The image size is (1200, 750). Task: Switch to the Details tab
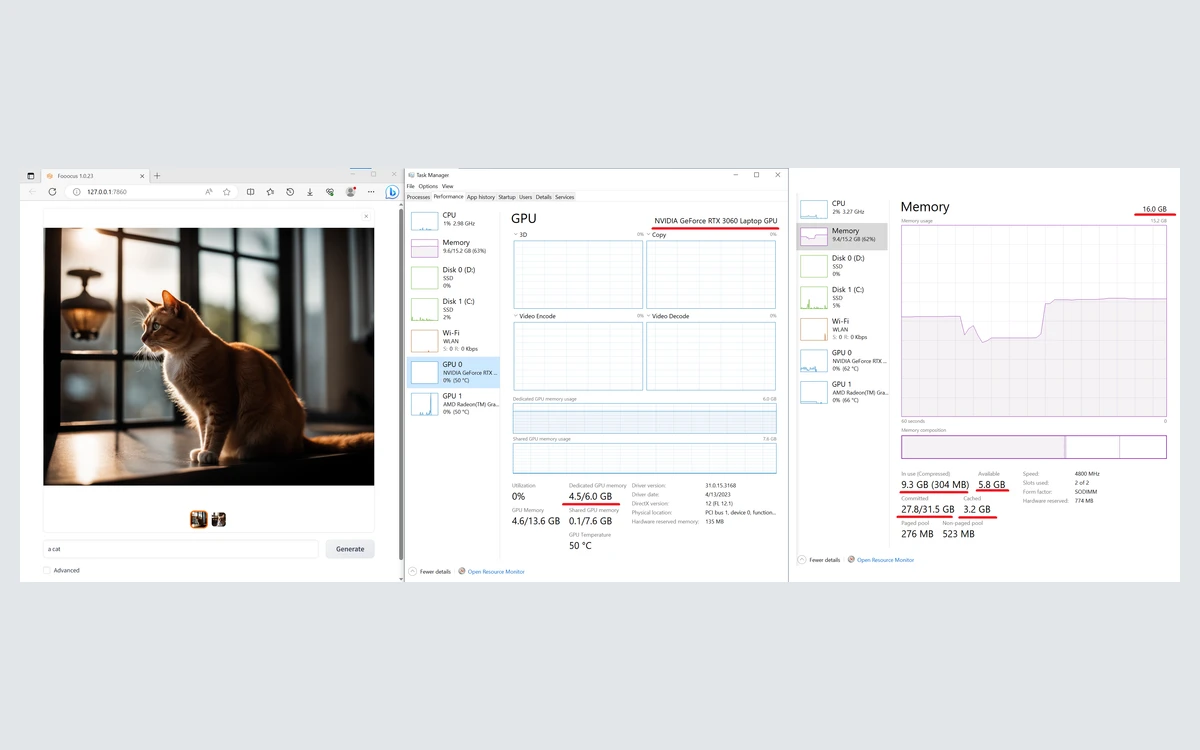[544, 197]
